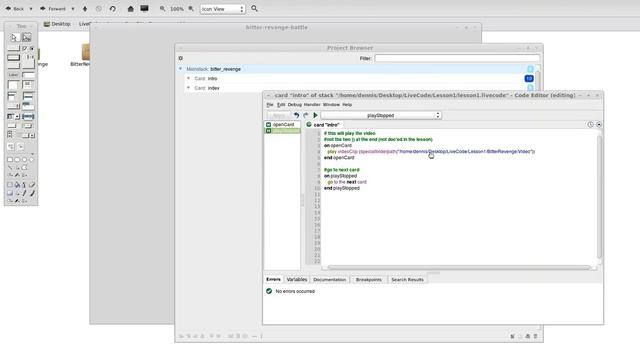Click the "No errors occurred" message
Image resolution: width=640 pixels, height=360 pixels.
pos(295,291)
